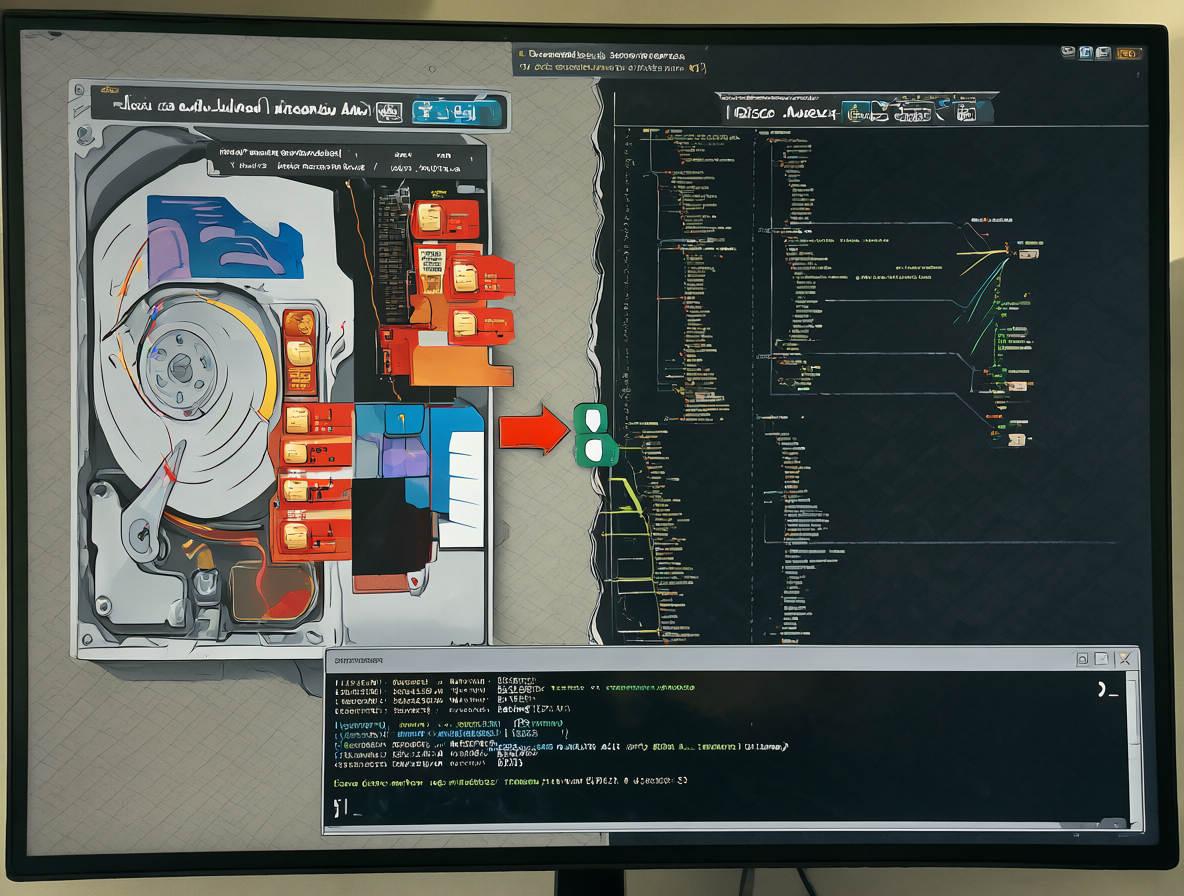Image resolution: width=1184 pixels, height=896 pixels.
Task: Select the black square block below the blue section
Action: pos(391,528)
